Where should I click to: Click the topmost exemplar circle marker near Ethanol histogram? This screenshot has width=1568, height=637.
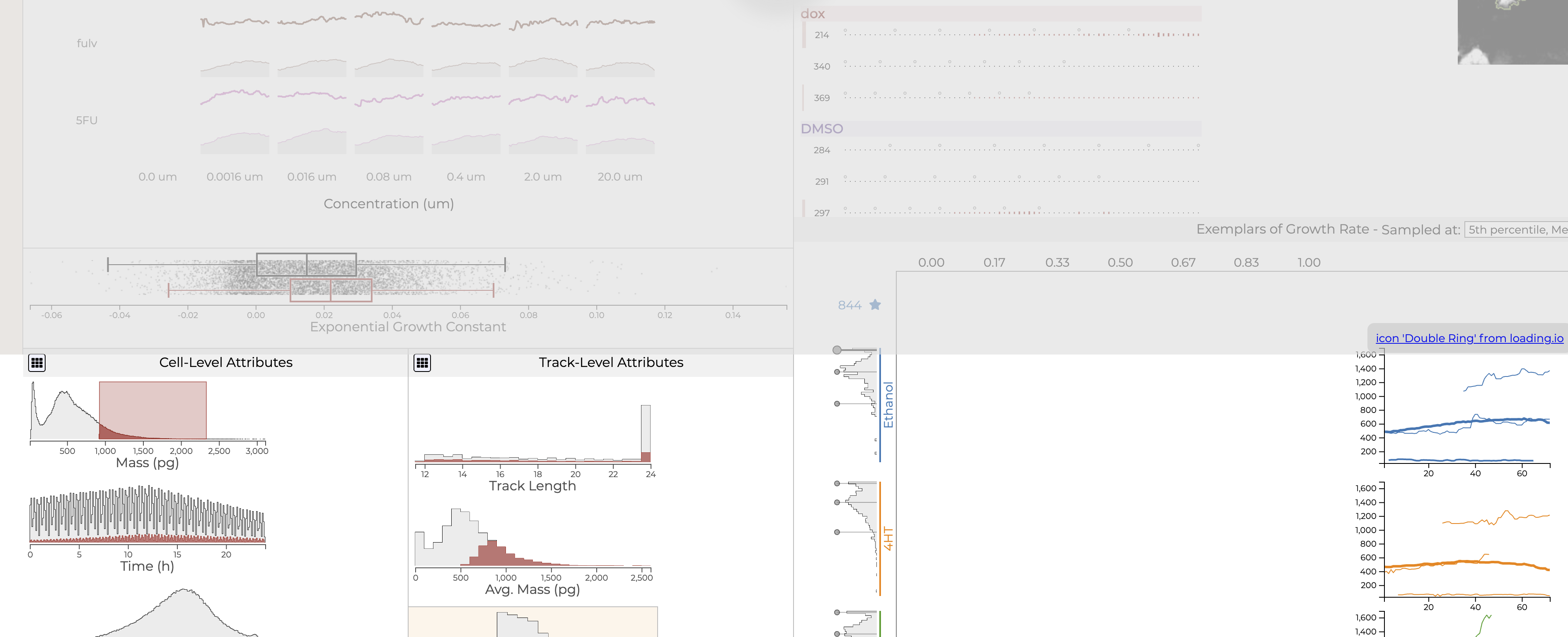pyautogui.click(x=836, y=350)
